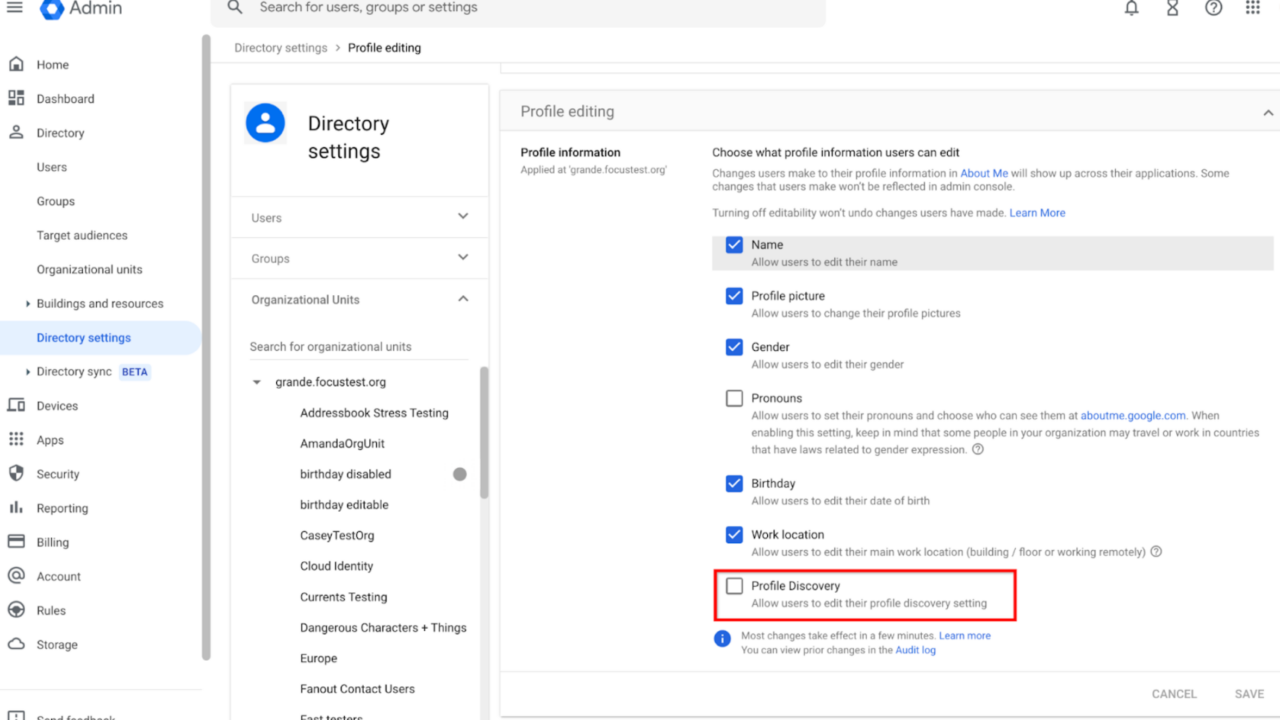Open Groups under Directory
1280x720 pixels.
coord(56,201)
